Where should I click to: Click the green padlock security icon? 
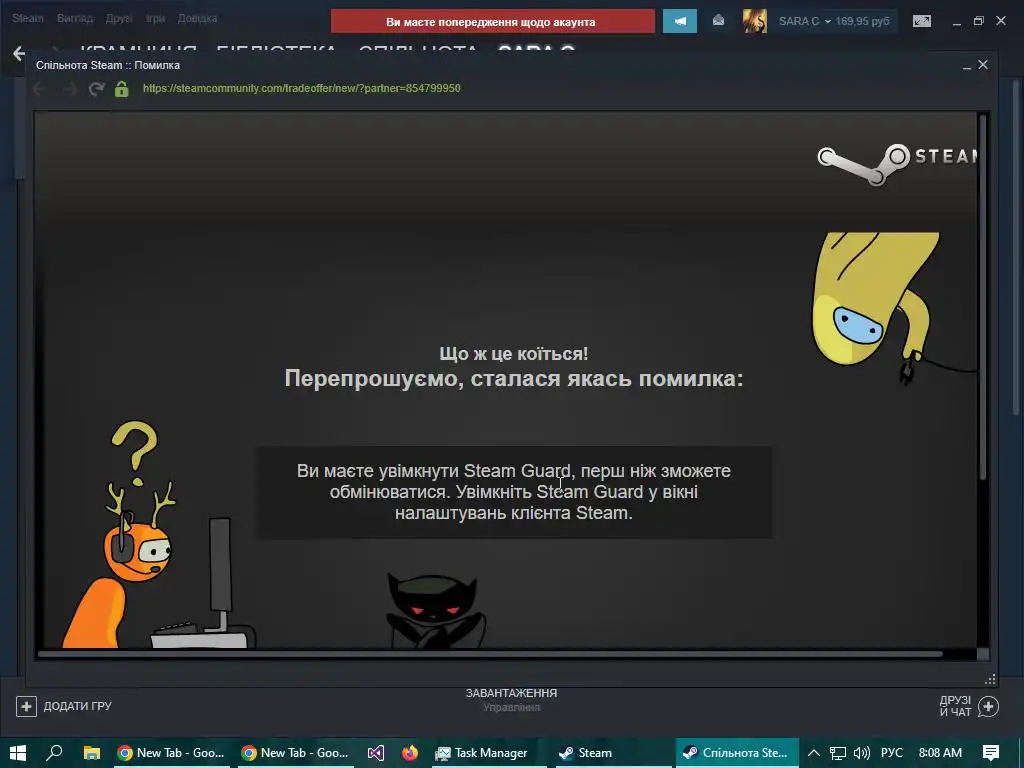(121, 89)
